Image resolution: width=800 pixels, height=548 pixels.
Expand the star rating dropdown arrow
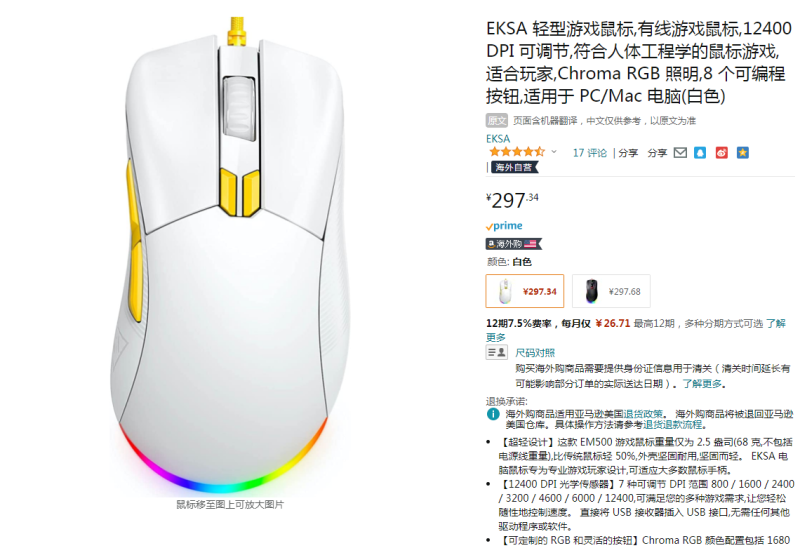click(554, 152)
